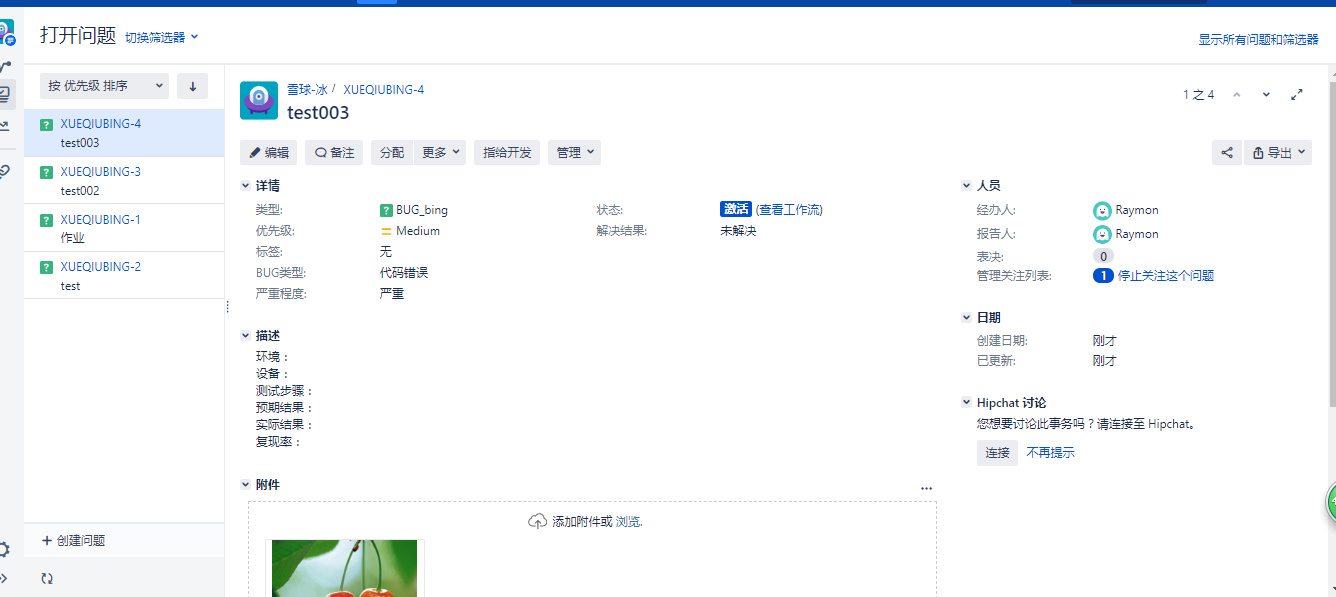Open project settings gear icon
Image resolution: width=1336 pixels, height=597 pixels.
pos(4,549)
